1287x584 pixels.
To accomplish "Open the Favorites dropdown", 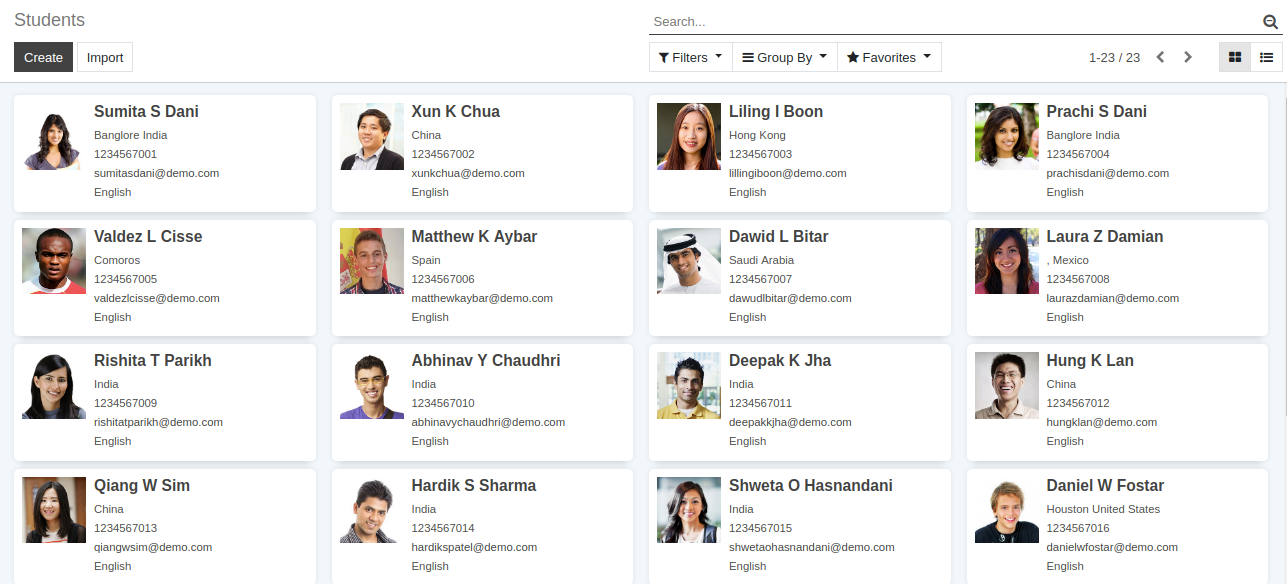I will point(889,57).
